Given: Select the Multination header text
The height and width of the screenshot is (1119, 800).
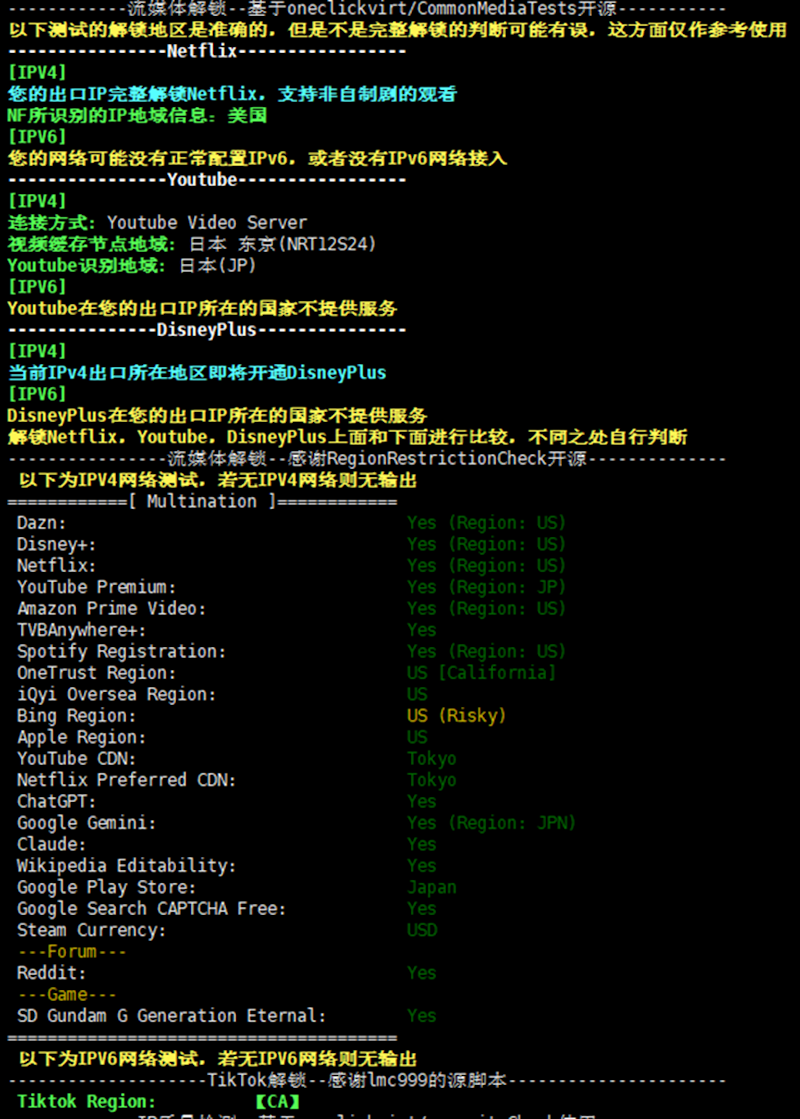Looking at the screenshot, I should pyautogui.click(x=202, y=502).
